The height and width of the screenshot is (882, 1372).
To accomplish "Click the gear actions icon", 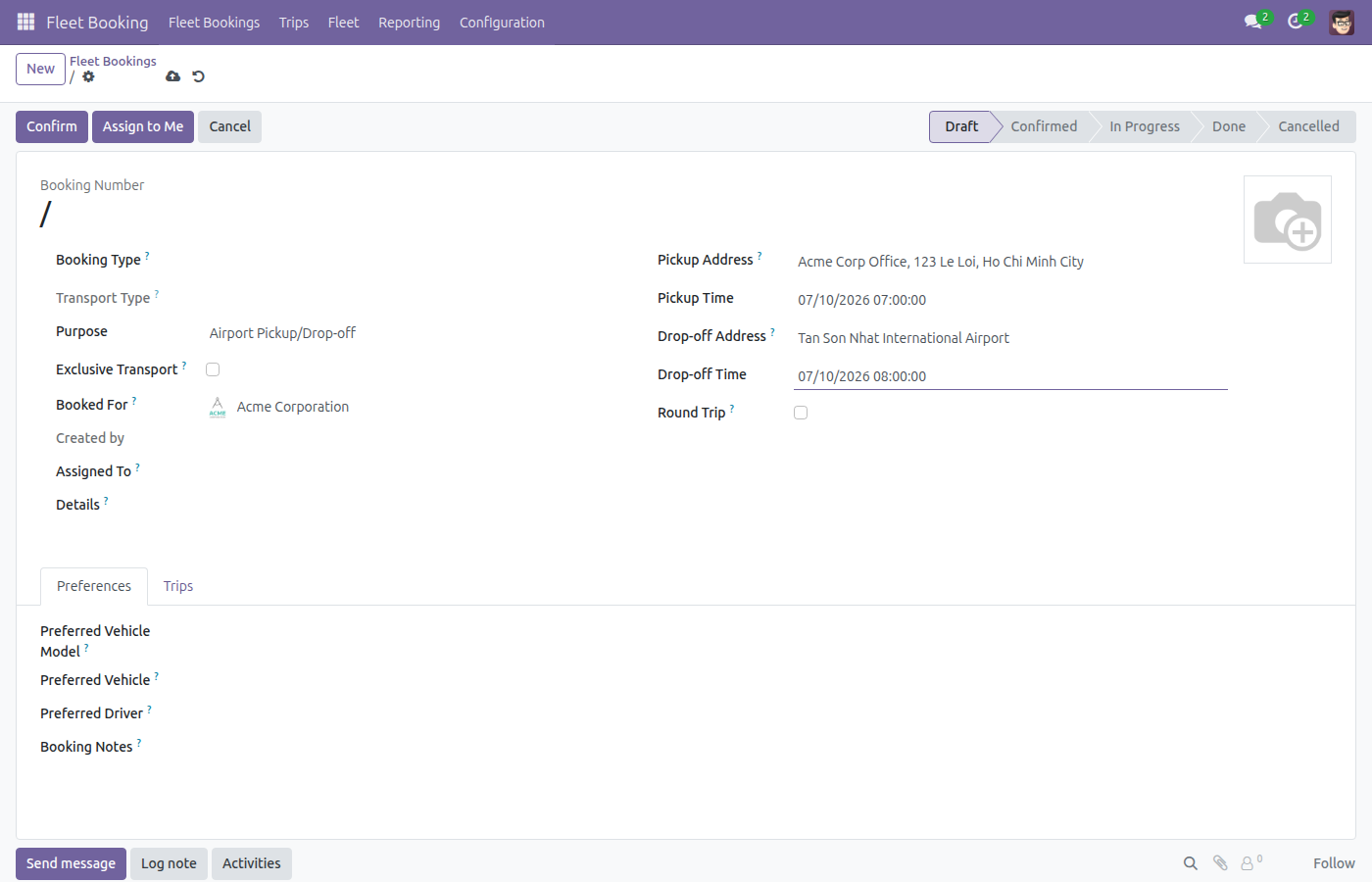I will [x=88, y=76].
